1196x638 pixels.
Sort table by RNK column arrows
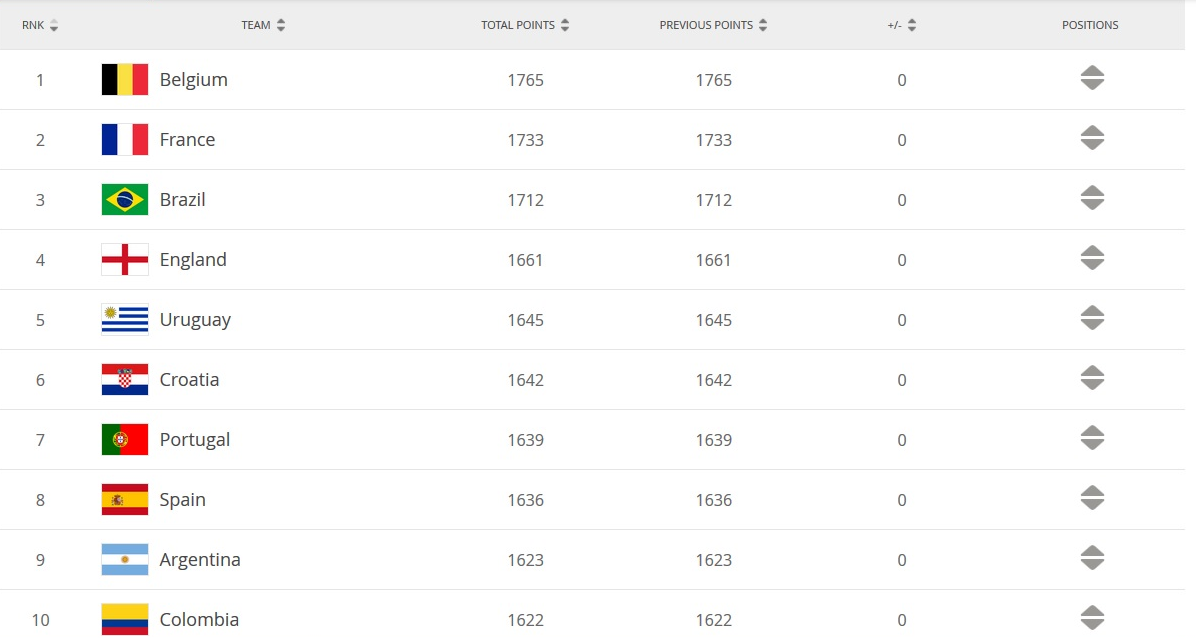(54, 26)
